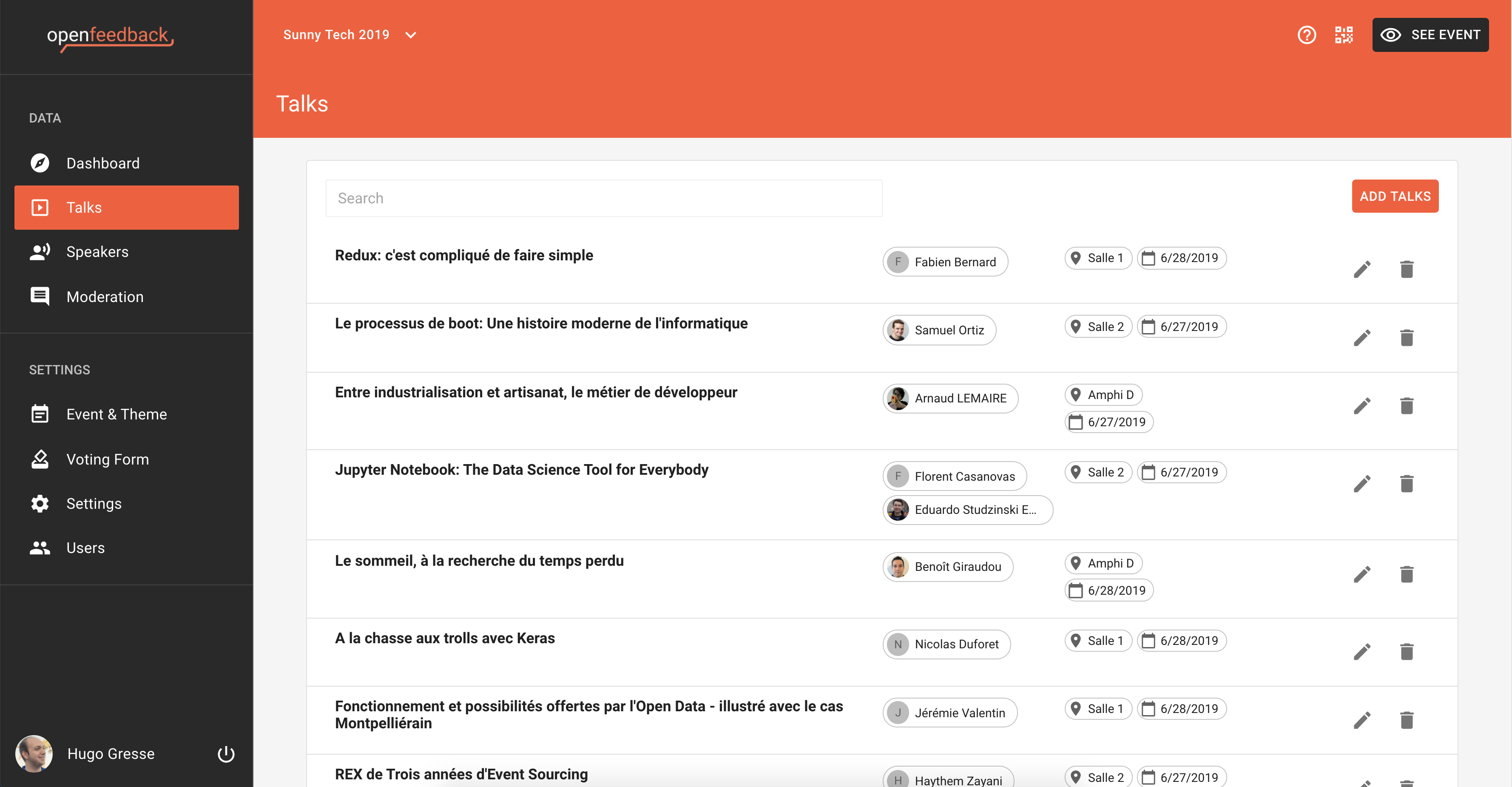Log out using the power icon
This screenshot has width=1512, height=787.
(225, 754)
